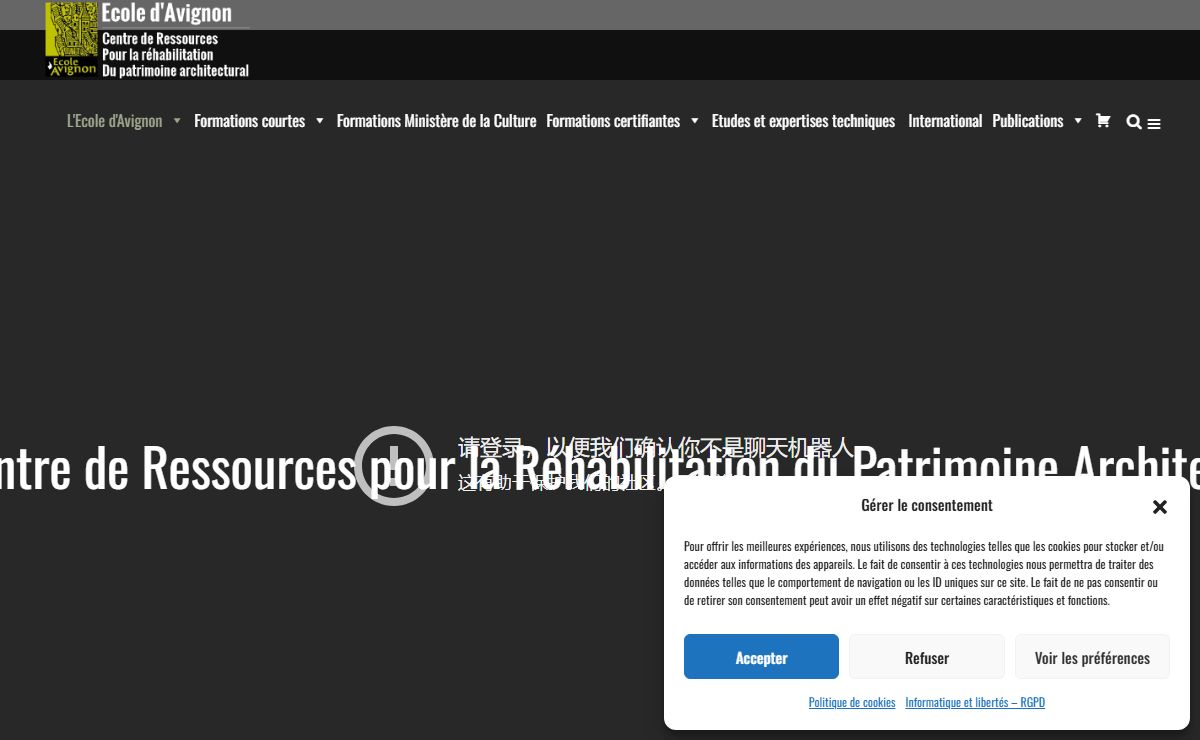Image resolution: width=1200 pixels, height=740 pixels.
Task: Open Informatique et libertés – RGPD link
Action: [975, 703]
